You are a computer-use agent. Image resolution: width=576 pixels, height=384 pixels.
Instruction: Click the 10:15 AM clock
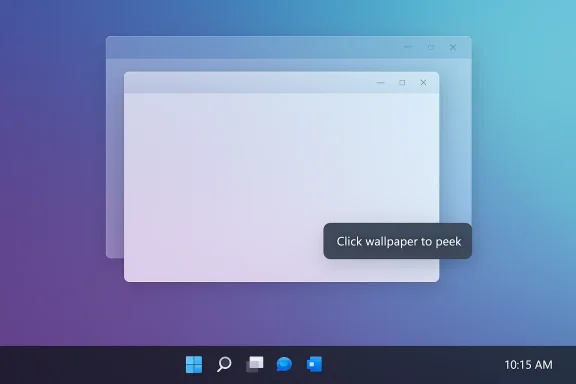click(528, 365)
